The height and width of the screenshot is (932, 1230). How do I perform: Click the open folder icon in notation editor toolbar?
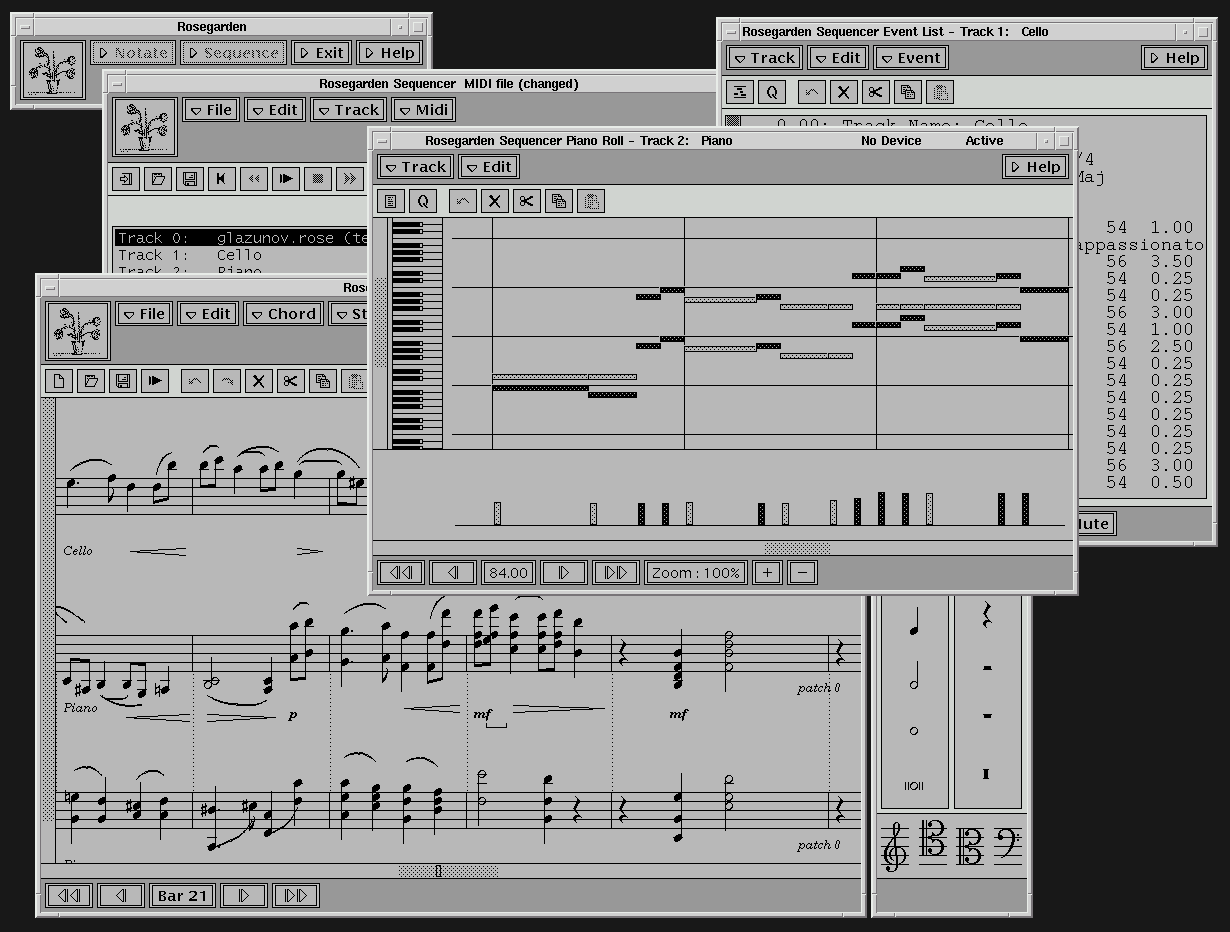tap(91, 380)
